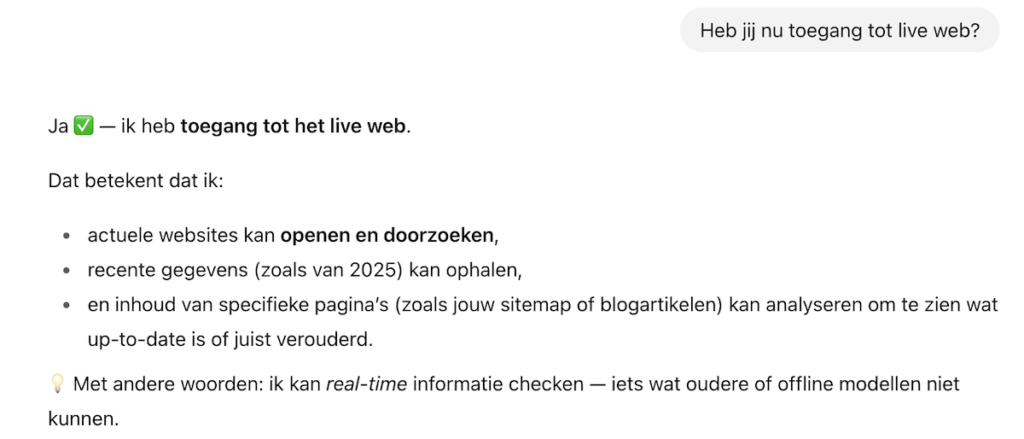Click the second bullet dot before "recente gegevens"
Viewport: 1024px width, 439px height.
coord(67,271)
